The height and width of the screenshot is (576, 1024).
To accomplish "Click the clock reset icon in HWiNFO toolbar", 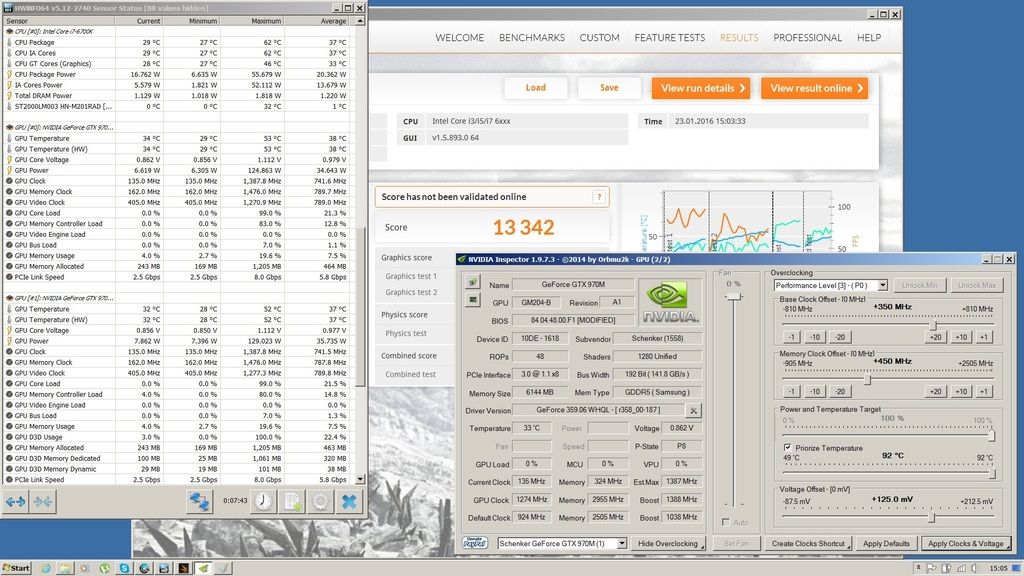I will (x=263, y=502).
